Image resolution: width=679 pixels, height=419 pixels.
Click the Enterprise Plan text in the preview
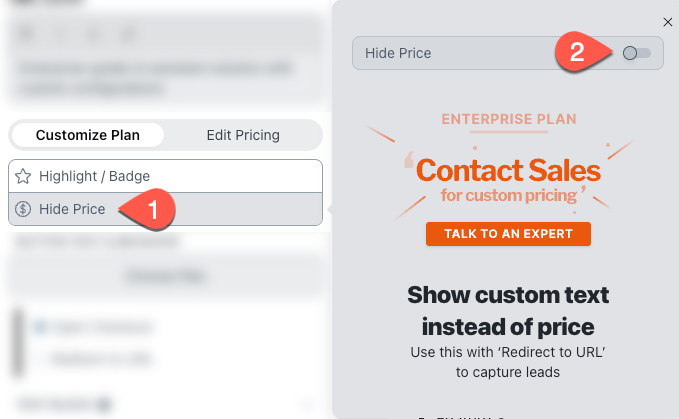509,119
